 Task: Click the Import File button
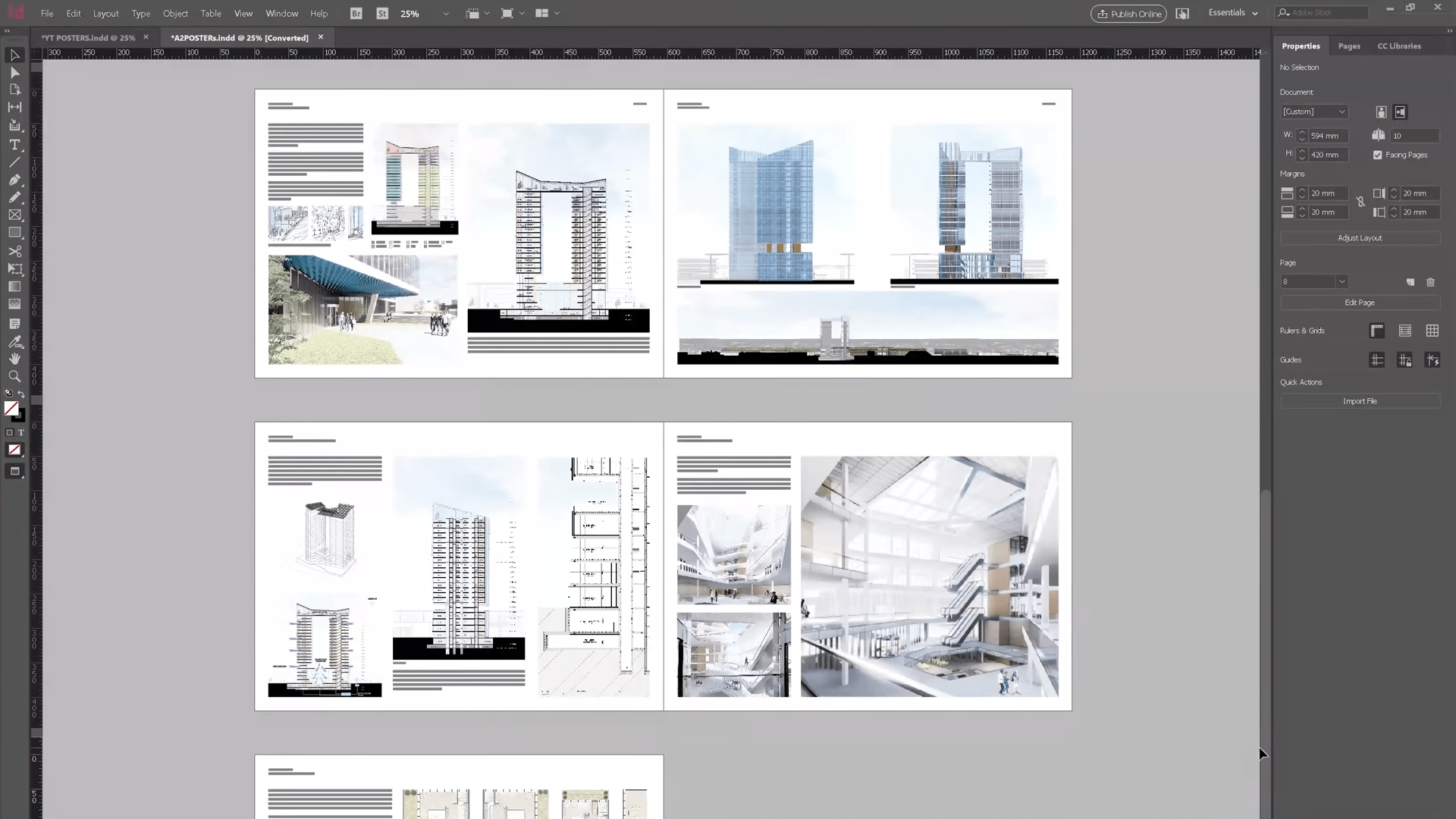click(x=1360, y=401)
